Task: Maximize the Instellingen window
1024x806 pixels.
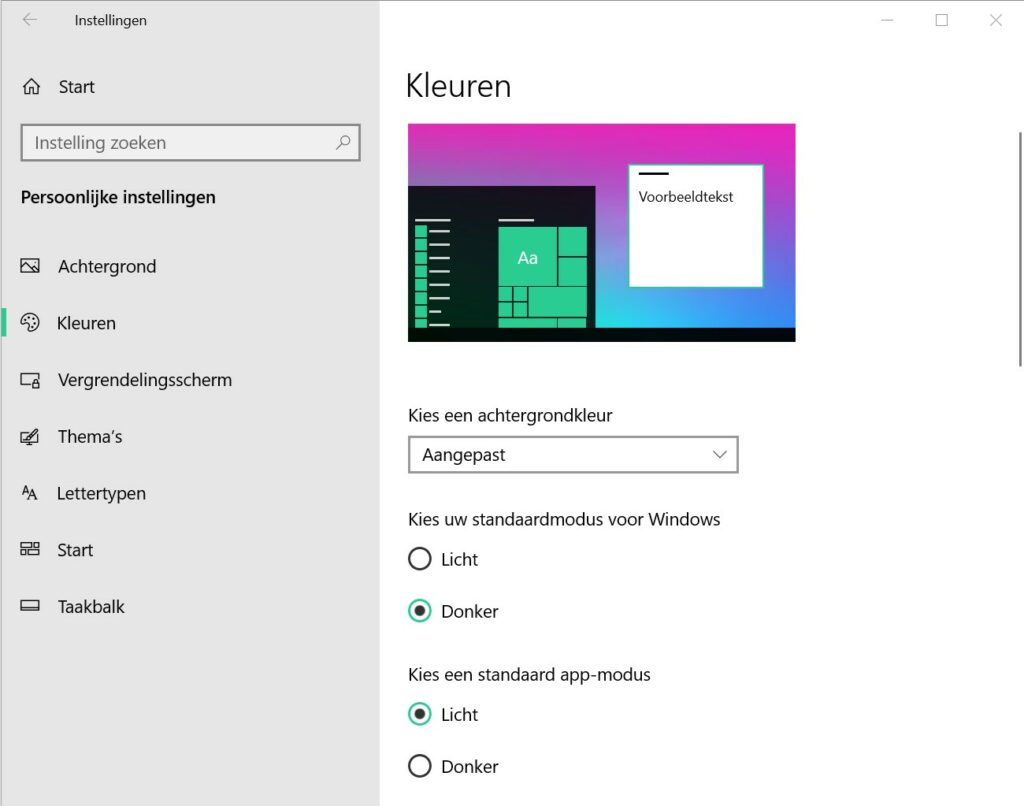Action: (942, 20)
